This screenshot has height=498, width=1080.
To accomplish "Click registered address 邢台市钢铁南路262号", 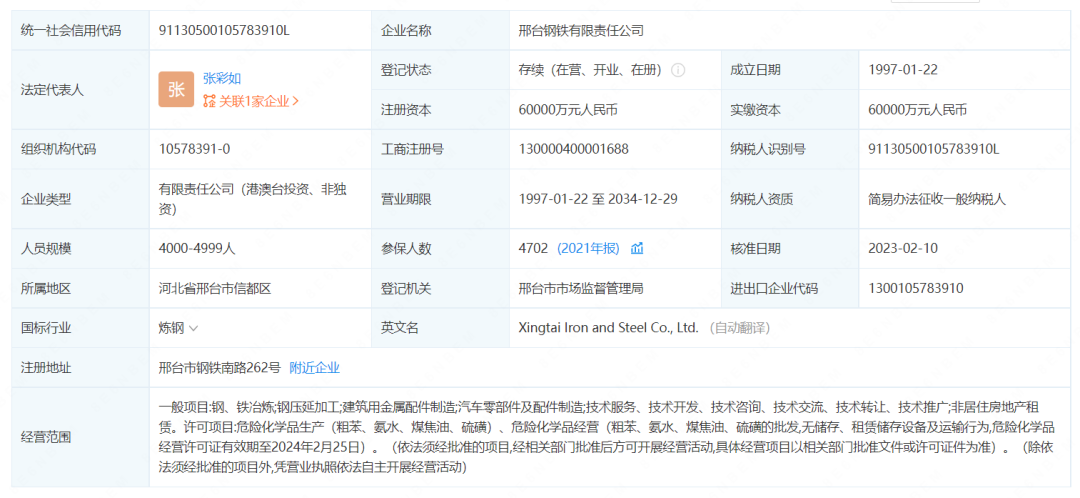I will click(219, 368).
